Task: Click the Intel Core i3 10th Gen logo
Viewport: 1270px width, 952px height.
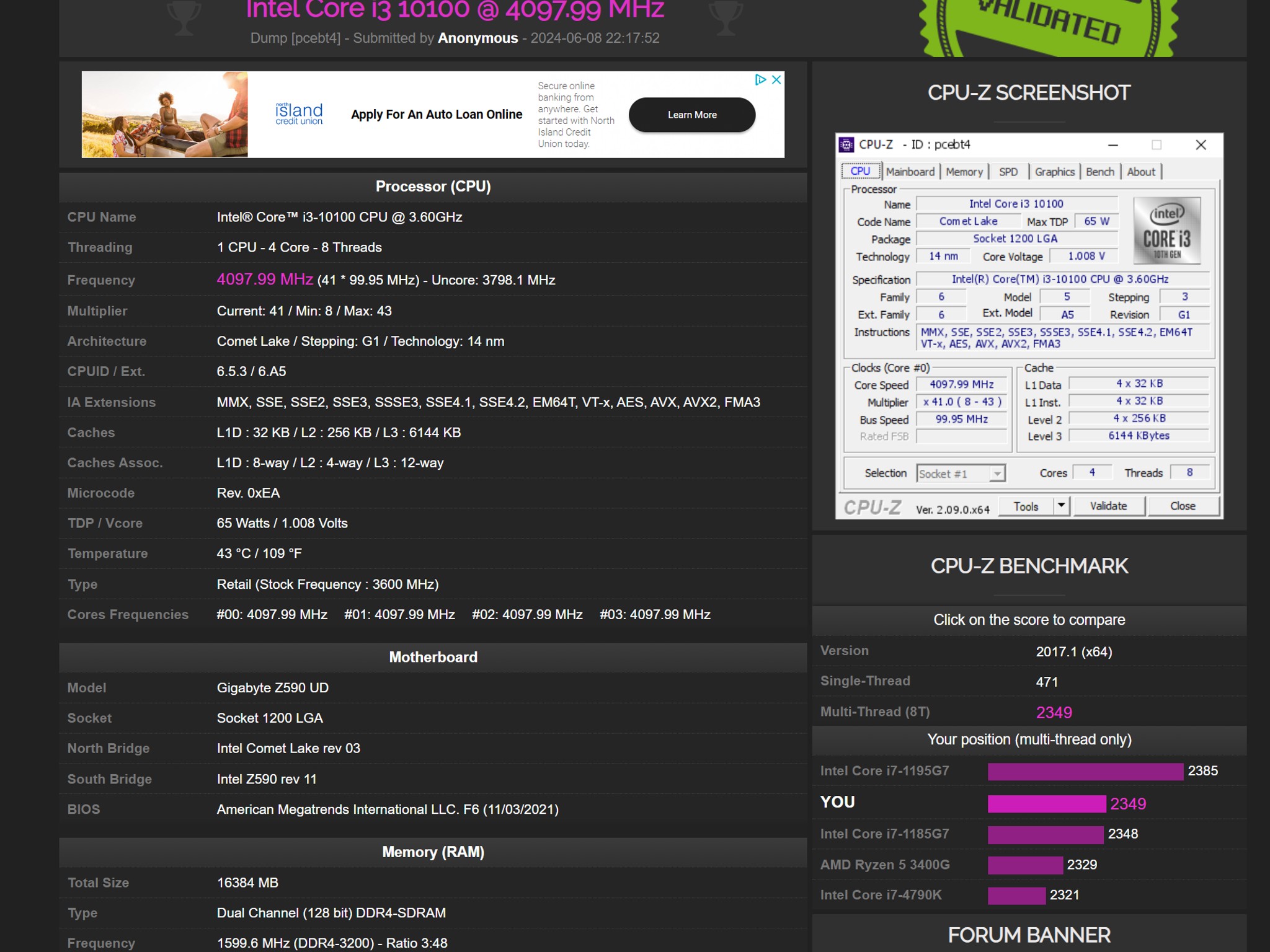Action: tap(1166, 231)
